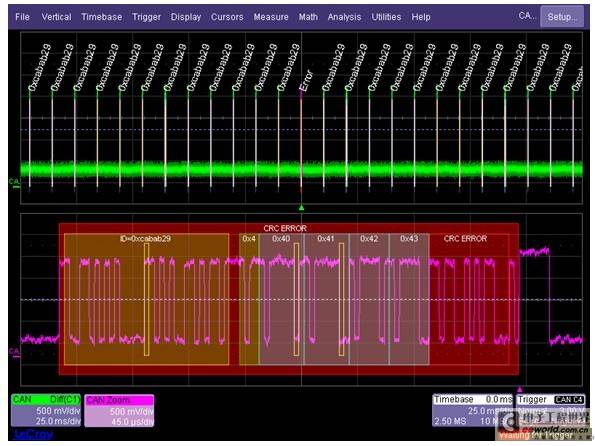Open the Display menu
Image resolution: width=595 pixels, height=446 pixels.
pos(186,17)
